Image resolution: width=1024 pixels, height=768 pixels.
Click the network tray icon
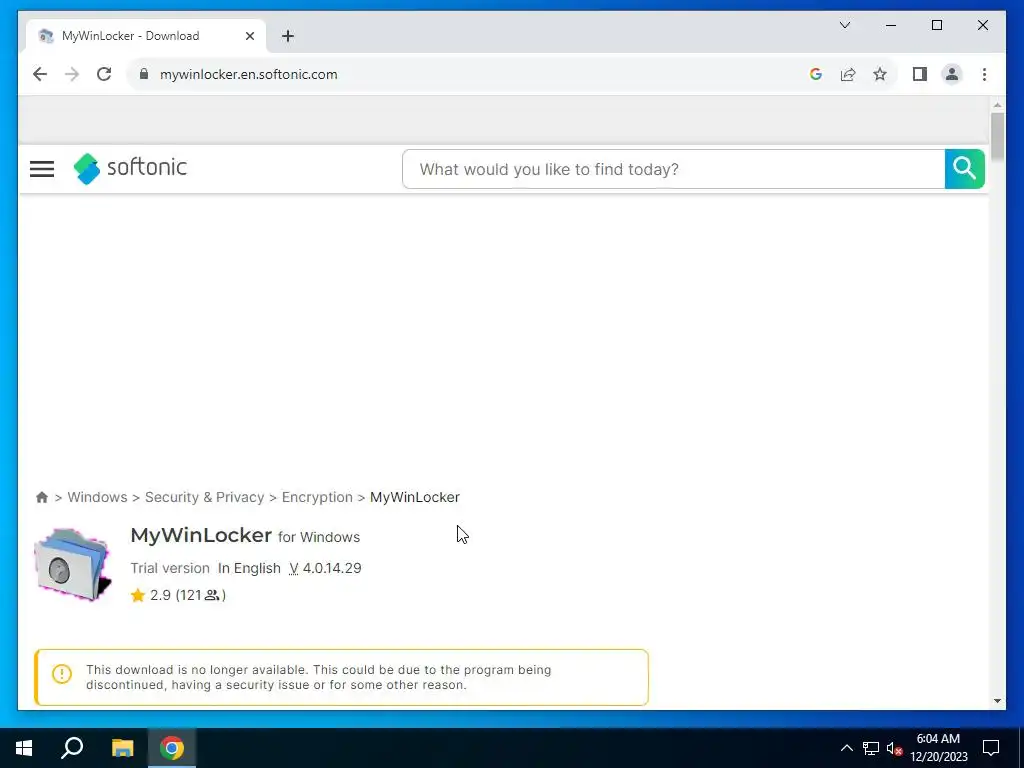[871, 748]
